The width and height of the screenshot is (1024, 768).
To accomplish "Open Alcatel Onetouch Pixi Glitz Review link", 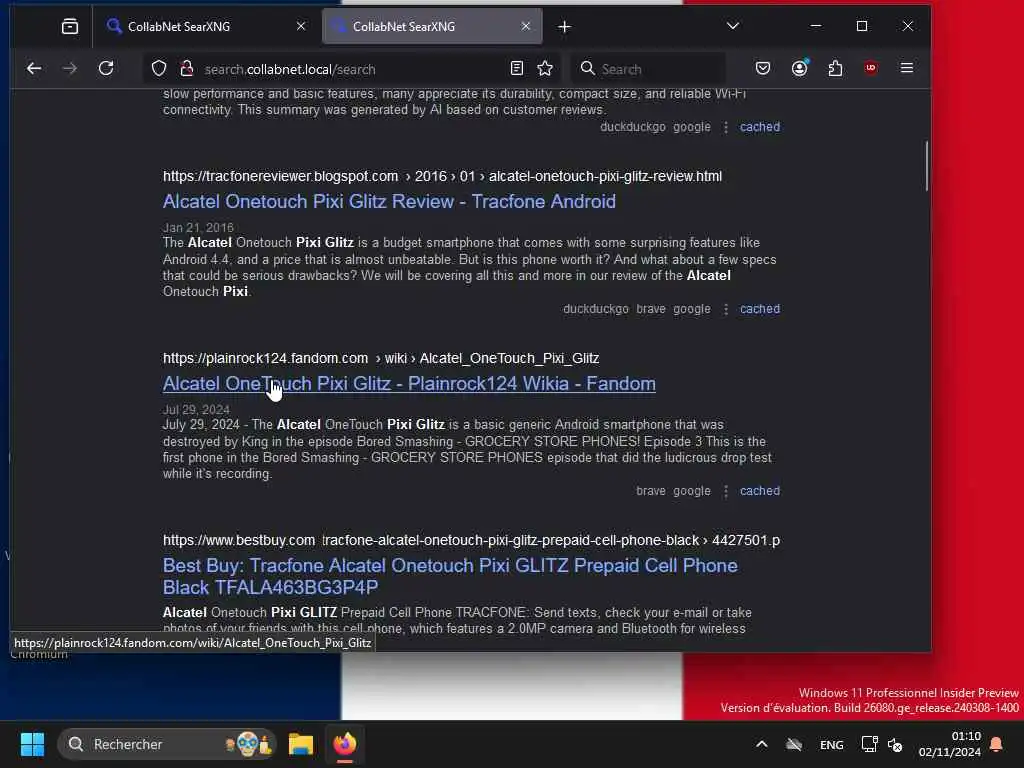I will 389,201.
